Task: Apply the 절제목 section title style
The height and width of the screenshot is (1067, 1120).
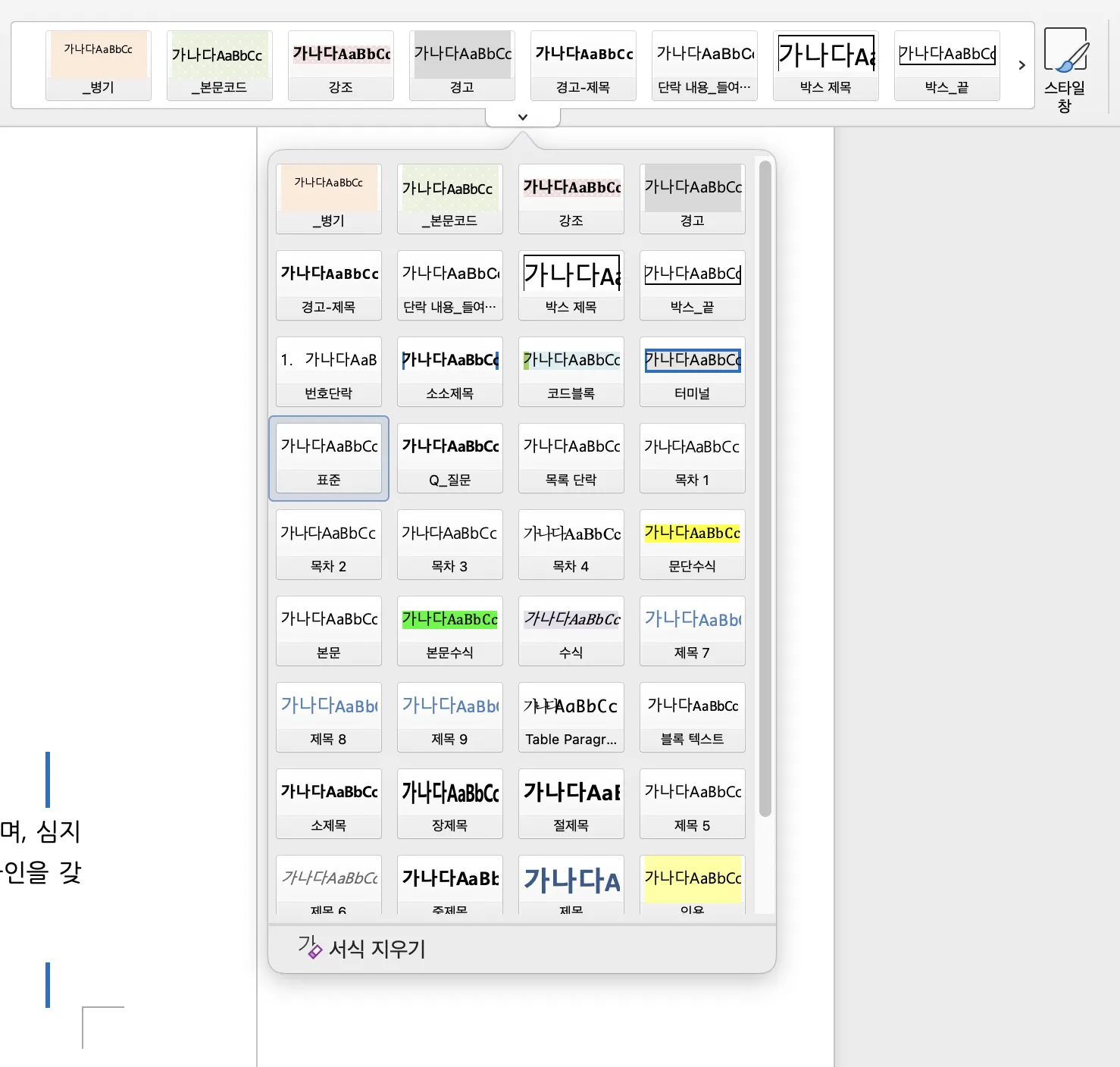Action: pos(571,804)
